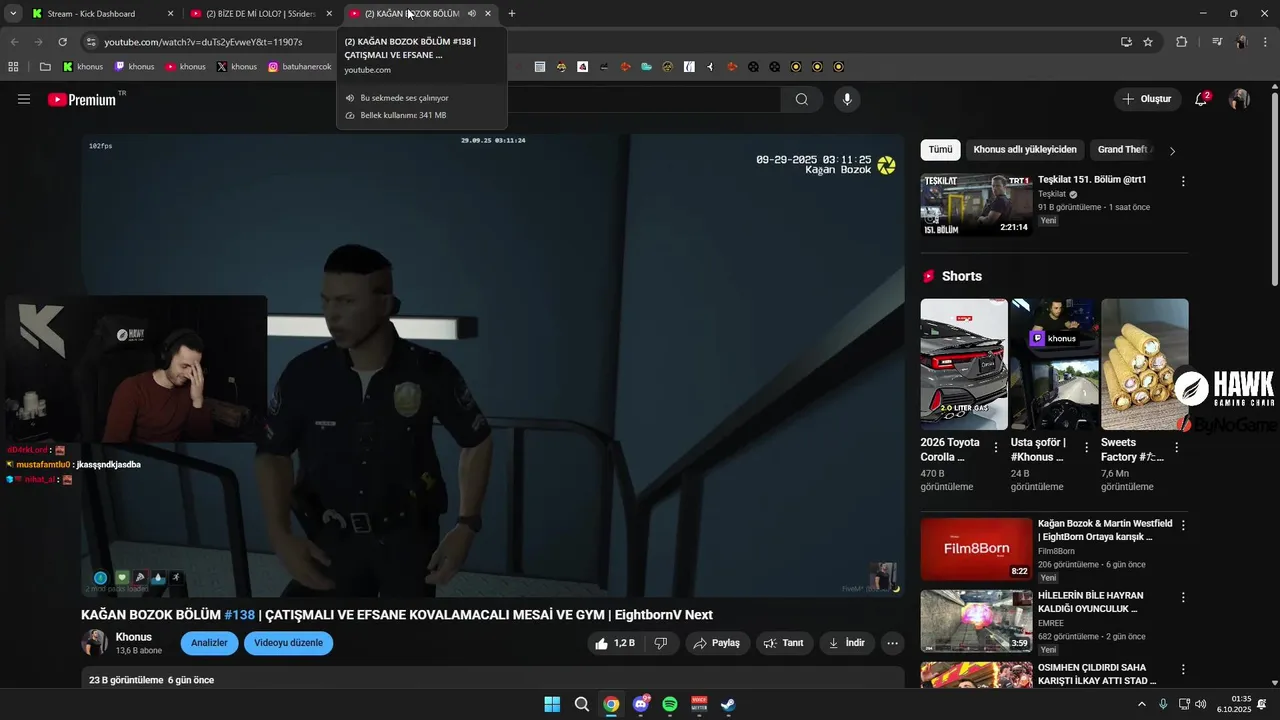Click Tanıt promote button
The height and width of the screenshot is (720, 1280).
tap(784, 643)
